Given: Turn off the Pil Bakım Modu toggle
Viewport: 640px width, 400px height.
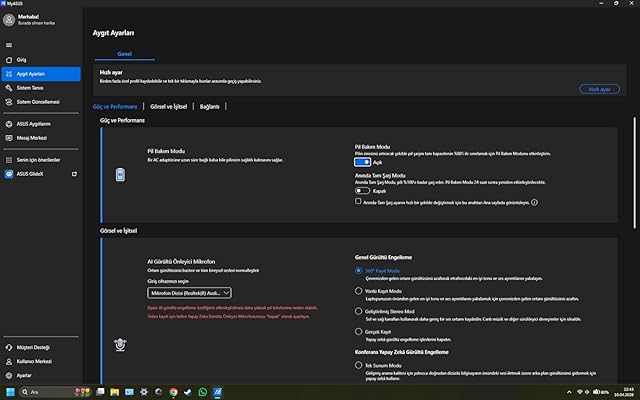Looking at the screenshot, I should pos(362,162).
